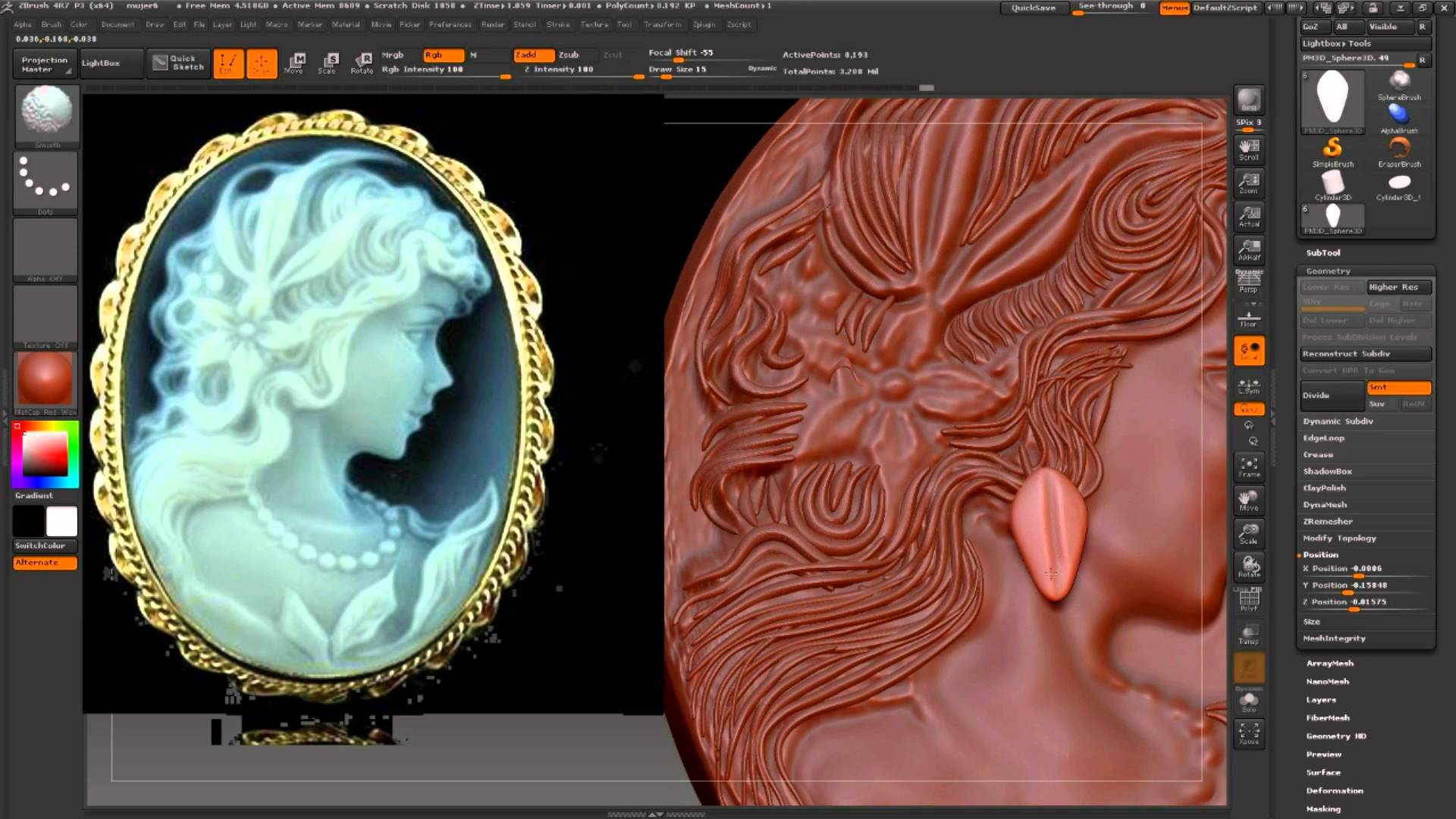This screenshot has height=819, width=1456.
Task: Click the Persp perspective icon
Action: coord(1249,281)
